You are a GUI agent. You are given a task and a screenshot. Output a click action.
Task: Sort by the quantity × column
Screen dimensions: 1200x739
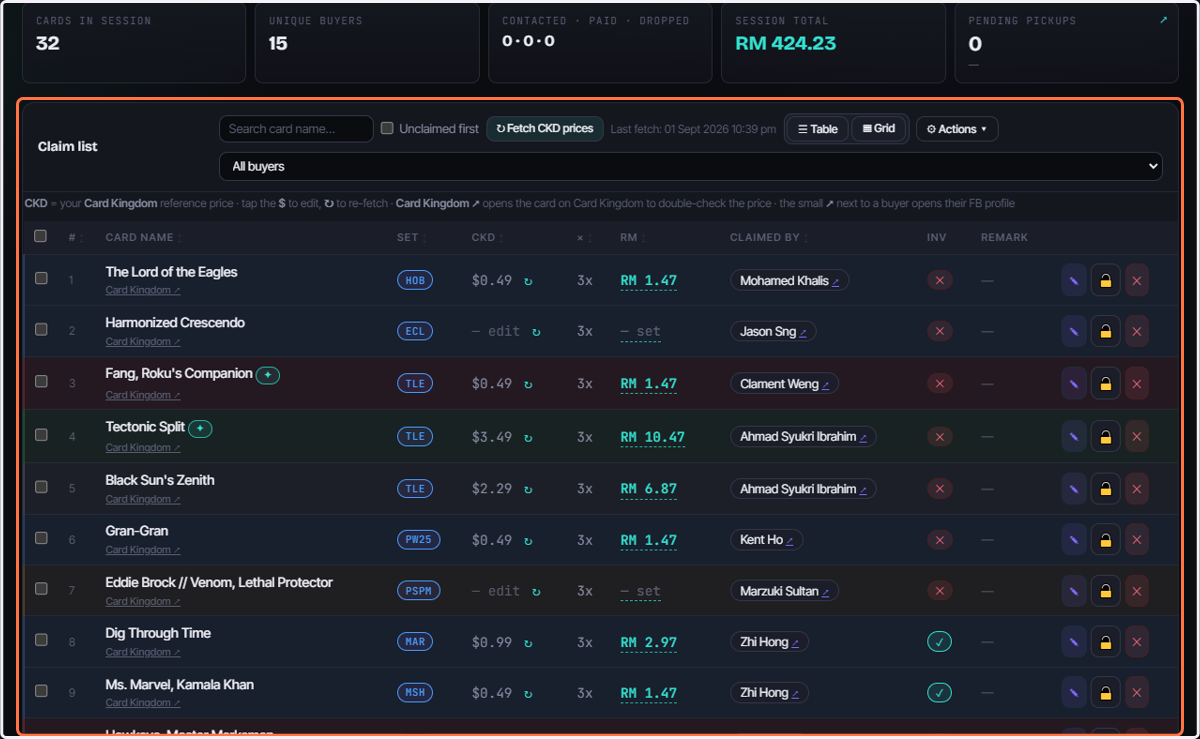click(x=583, y=237)
